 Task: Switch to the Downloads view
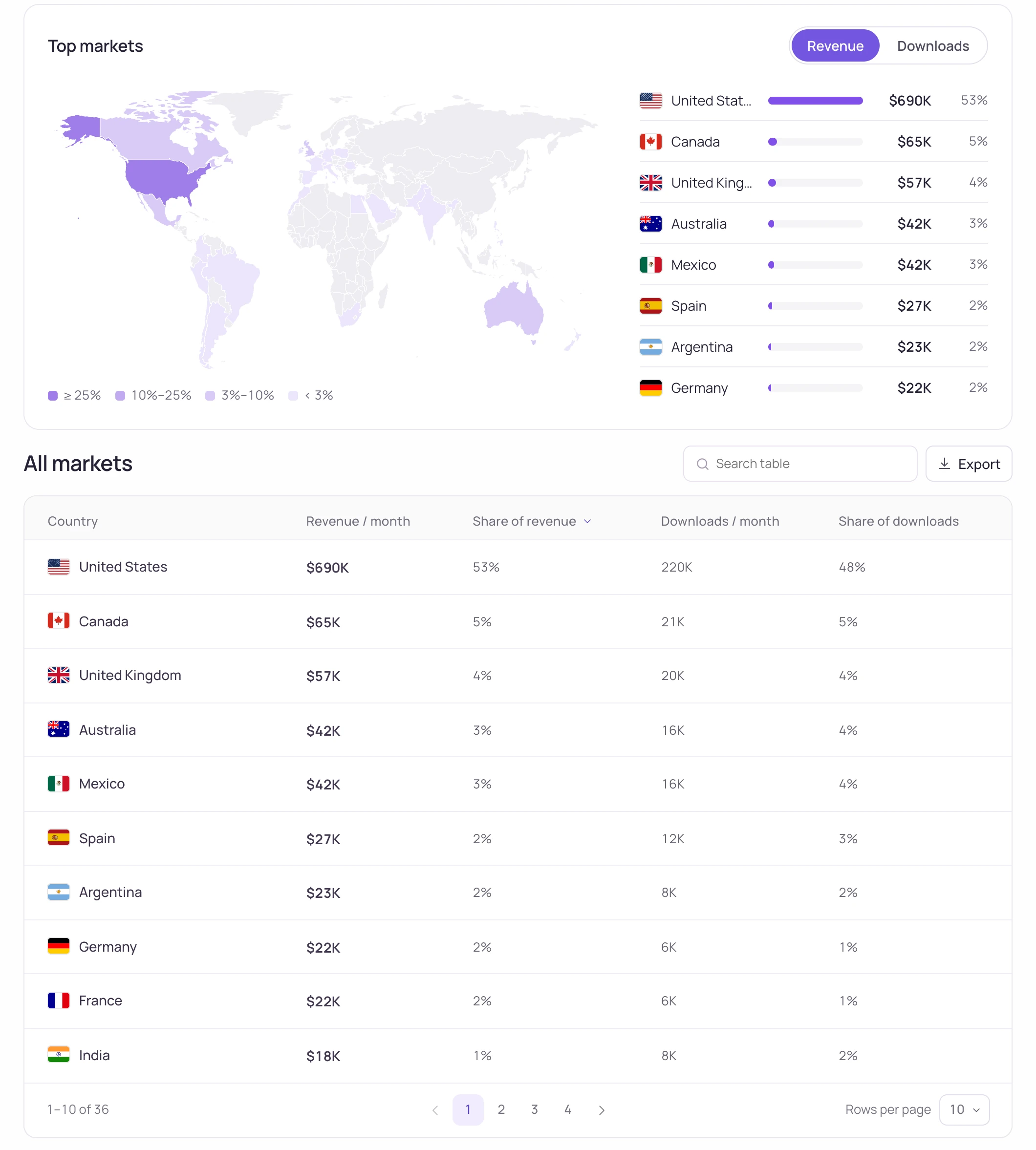pyautogui.click(x=932, y=46)
